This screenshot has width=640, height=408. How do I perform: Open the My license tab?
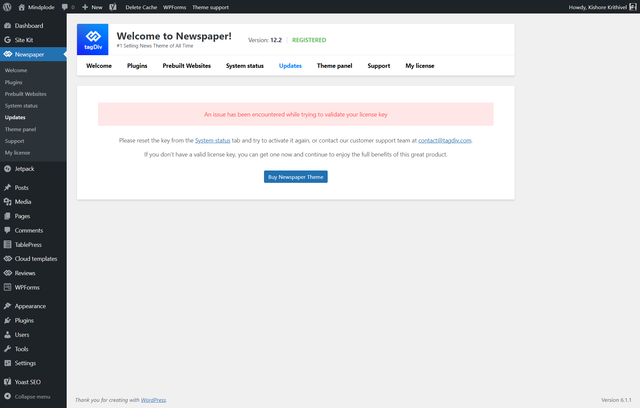point(420,66)
